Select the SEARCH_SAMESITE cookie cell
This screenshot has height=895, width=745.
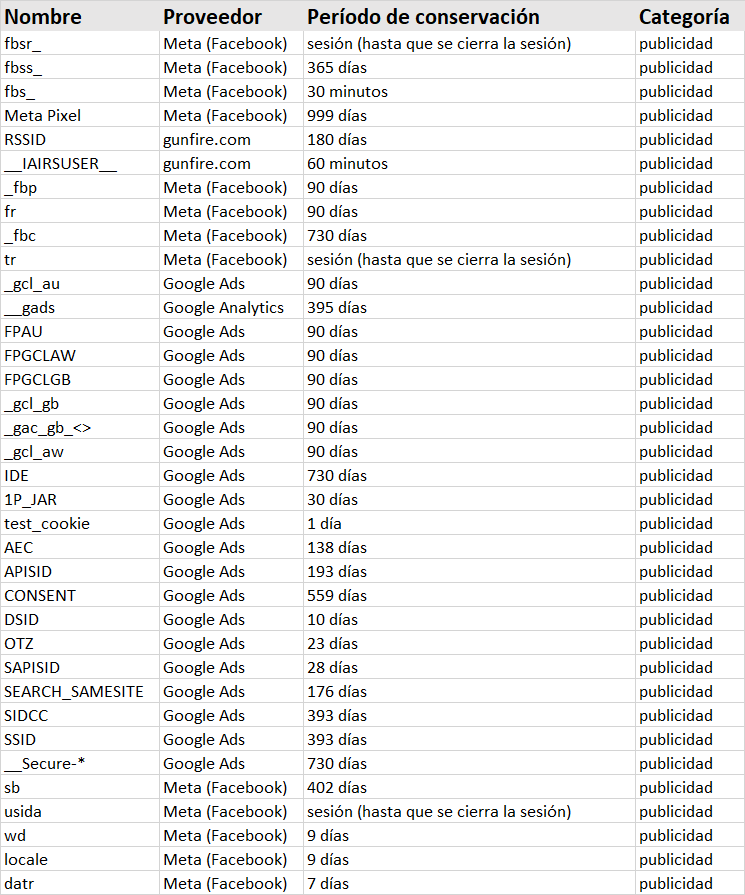pos(74,692)
